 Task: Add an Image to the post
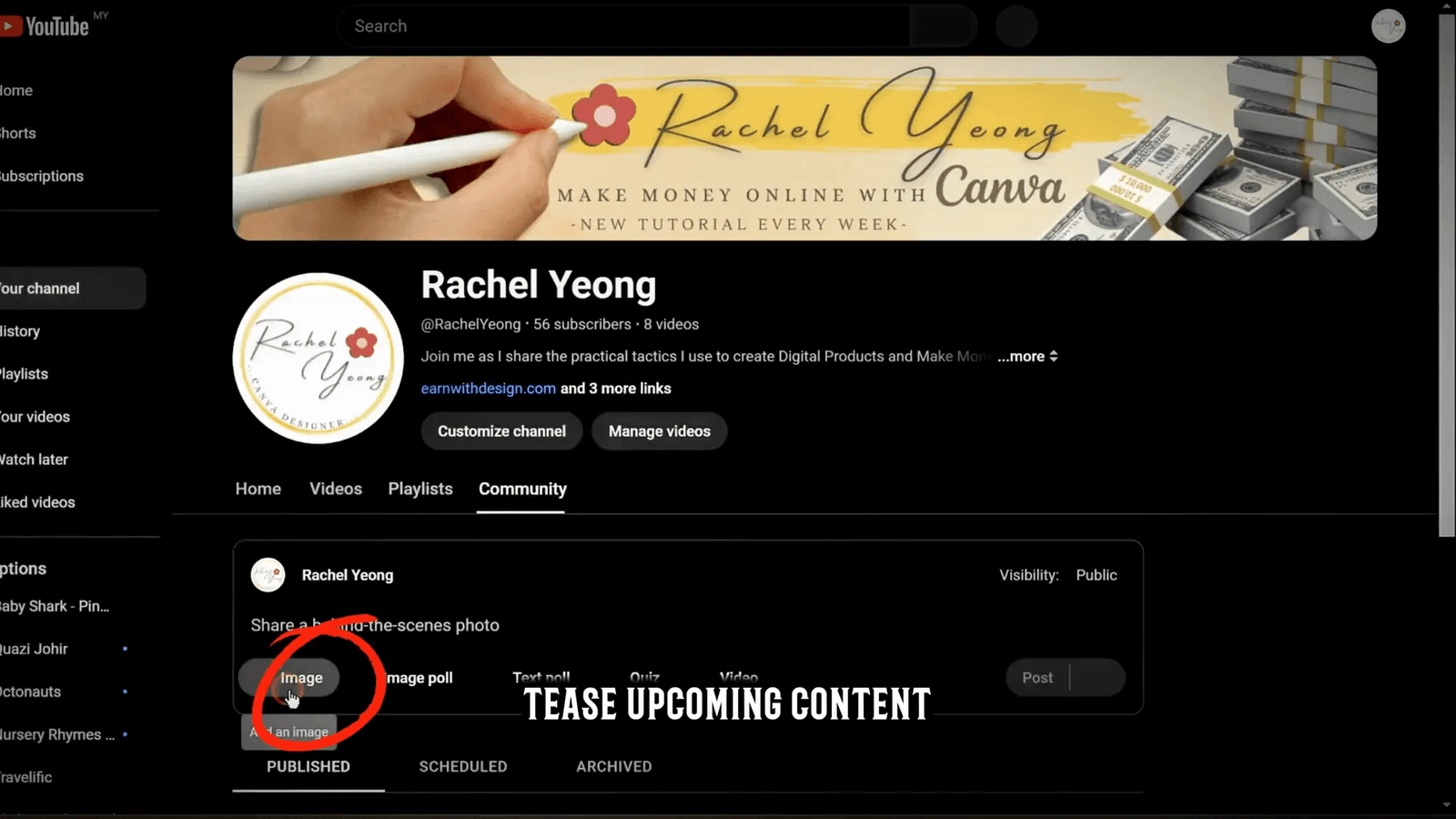click(289, 678)
